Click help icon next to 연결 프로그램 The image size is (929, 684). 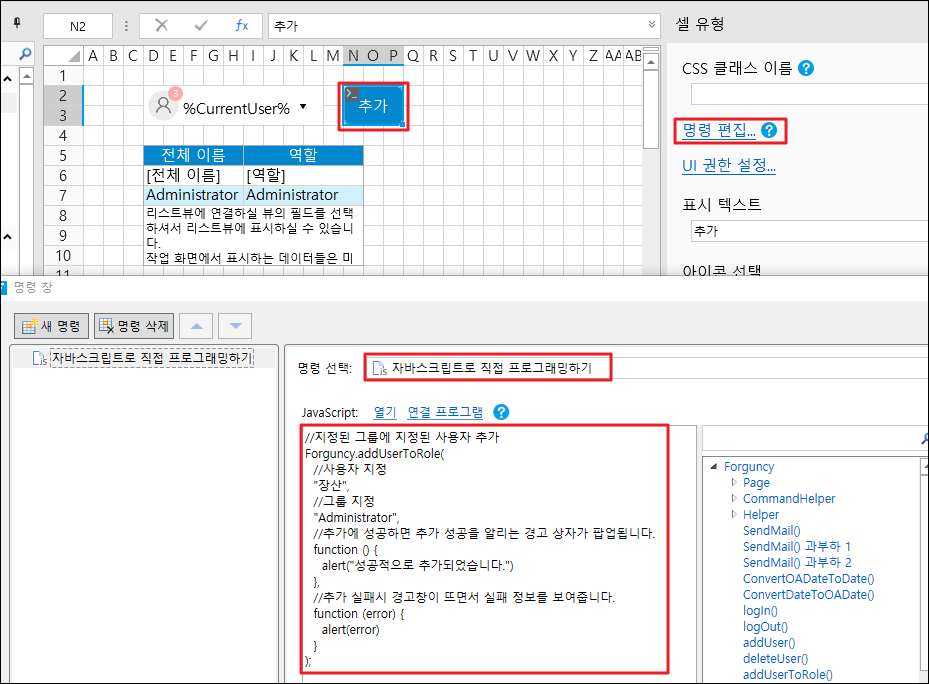coord(502,412)
